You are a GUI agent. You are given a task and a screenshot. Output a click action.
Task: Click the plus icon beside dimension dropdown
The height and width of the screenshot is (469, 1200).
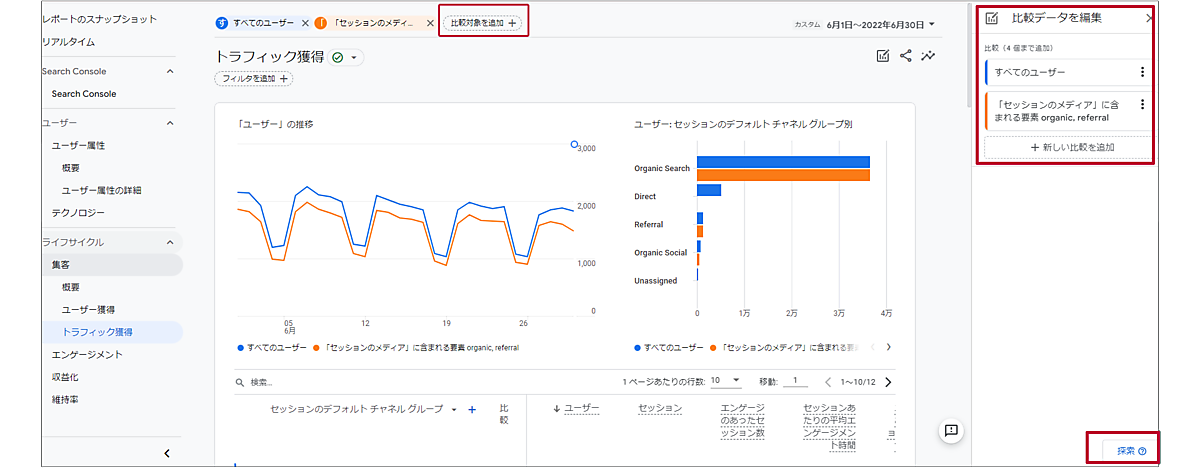point(472,409)
